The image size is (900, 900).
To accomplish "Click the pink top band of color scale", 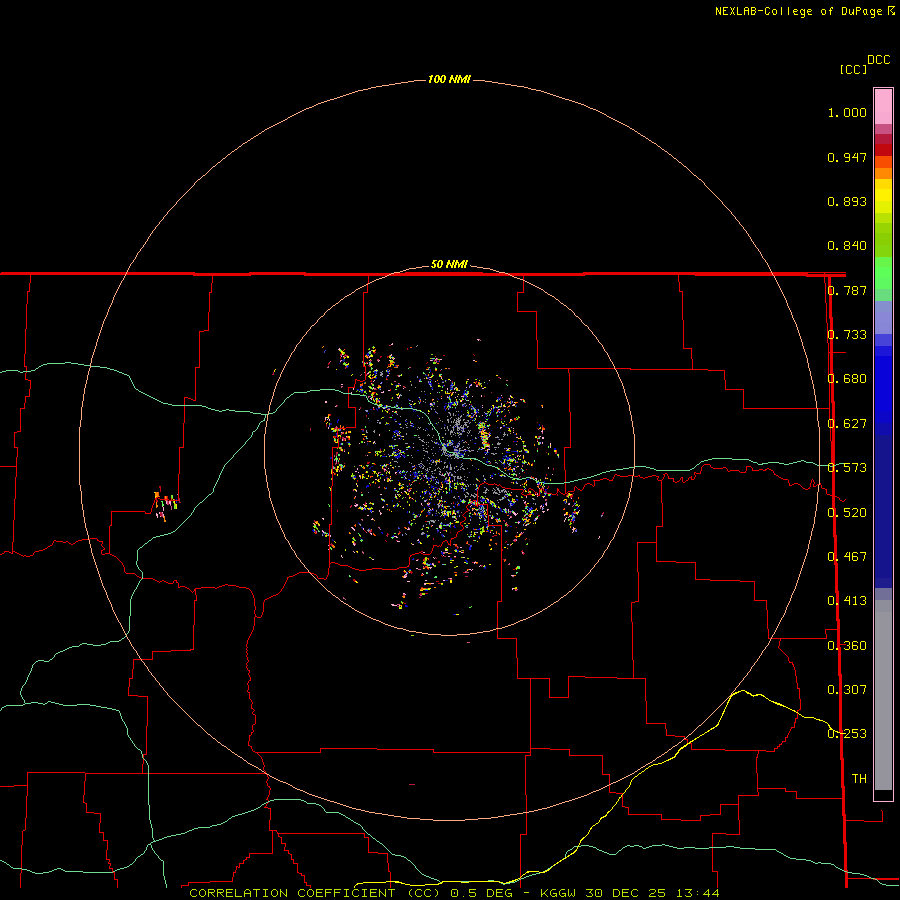I will 883,107.
